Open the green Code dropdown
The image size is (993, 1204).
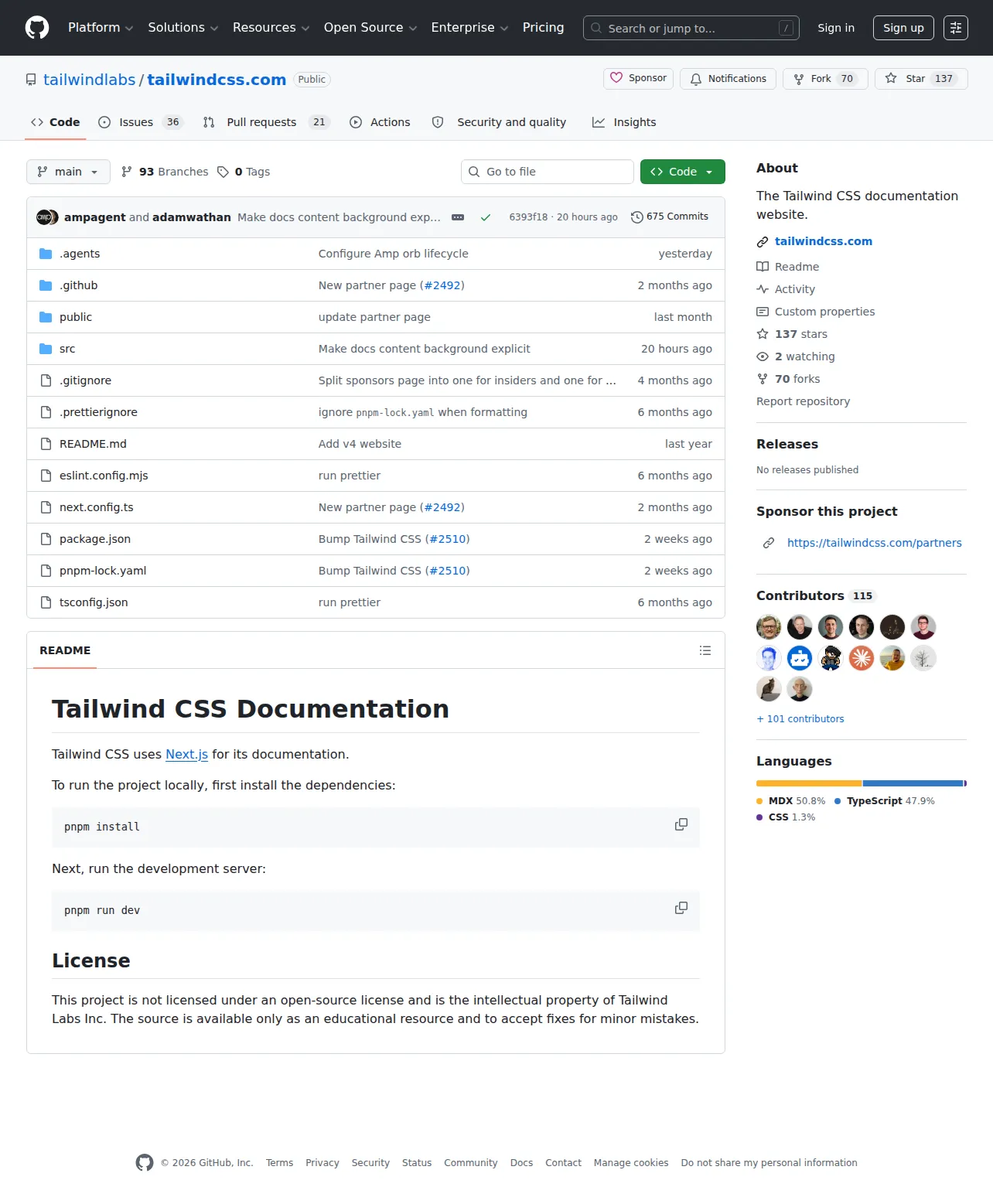point(683,172)
